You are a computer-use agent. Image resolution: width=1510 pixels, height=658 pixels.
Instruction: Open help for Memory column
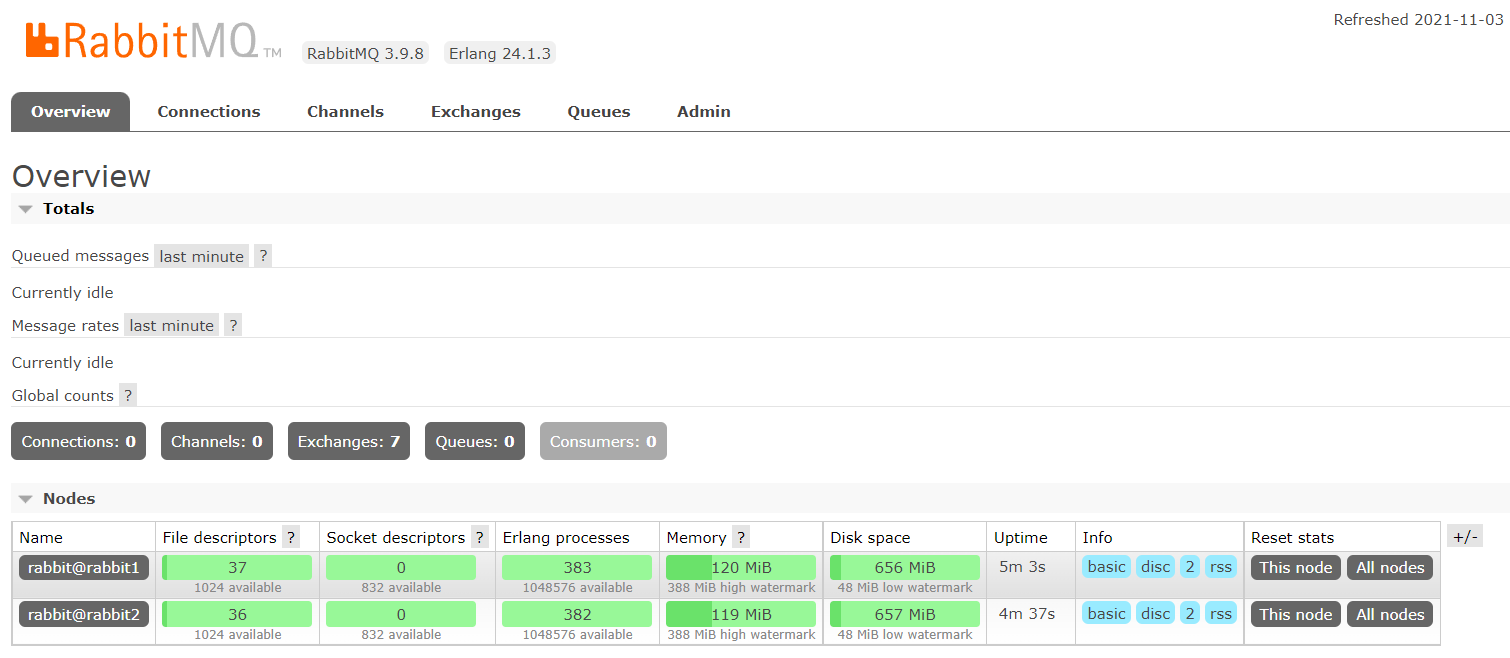tap(741, 537)
